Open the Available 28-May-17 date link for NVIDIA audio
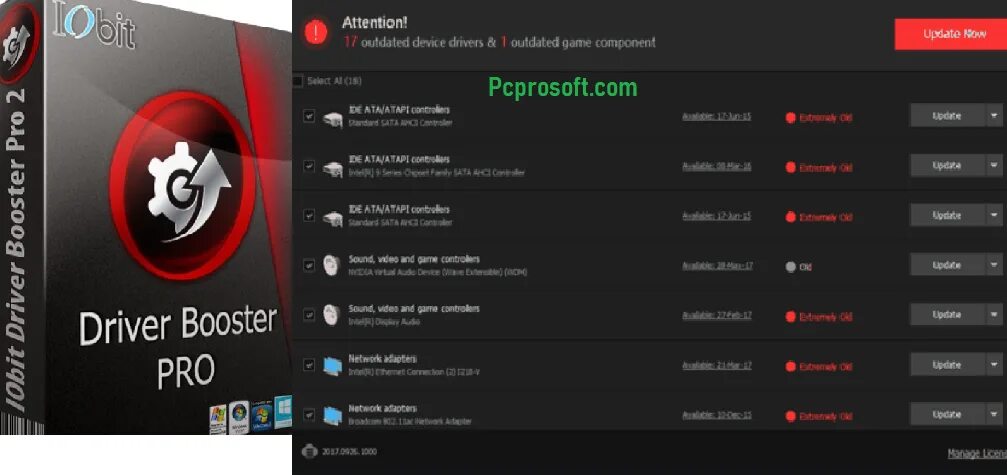 (717, 266)
